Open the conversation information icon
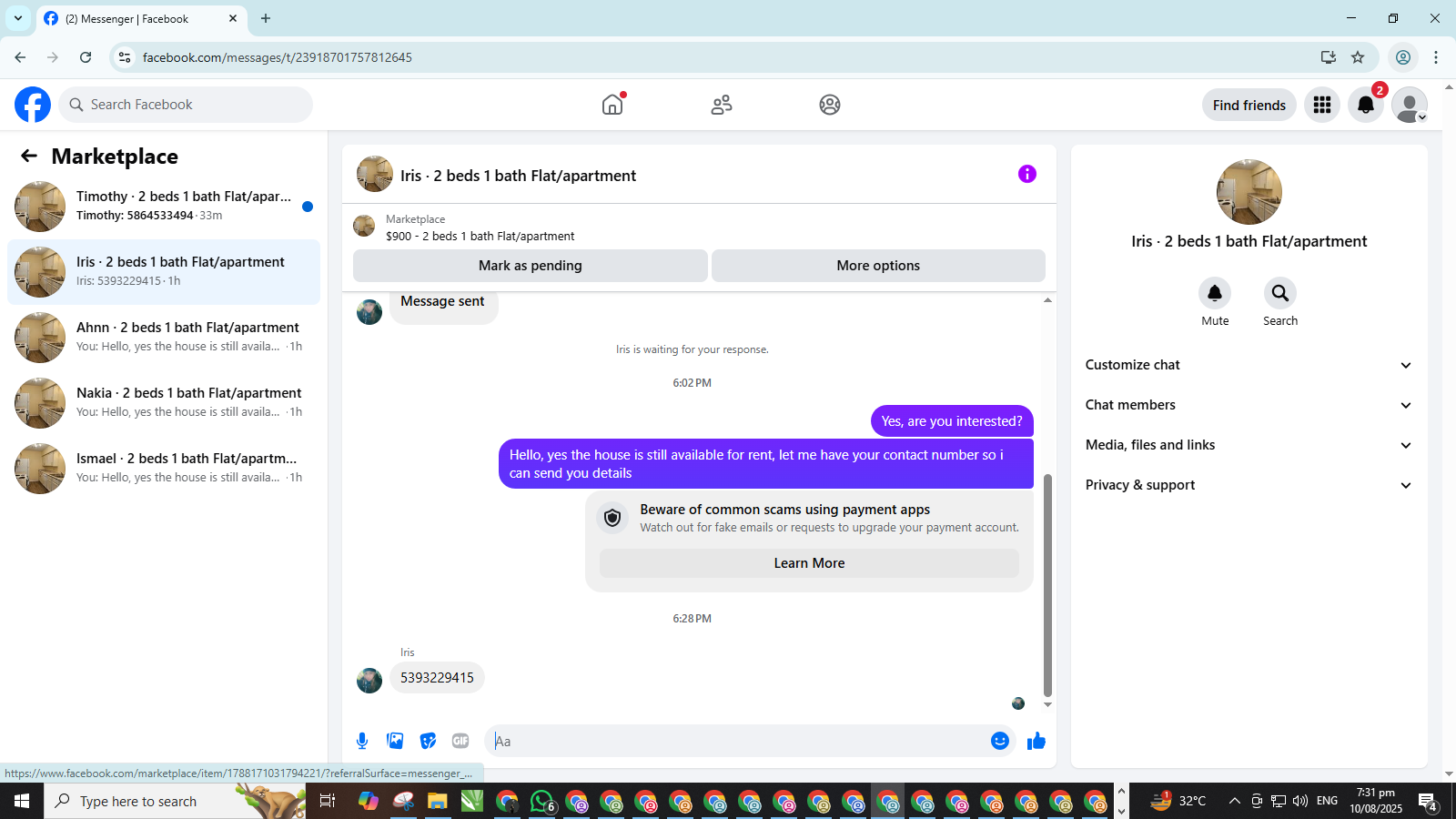Viewport: 1456px width, 819px height. [1027, 174]
